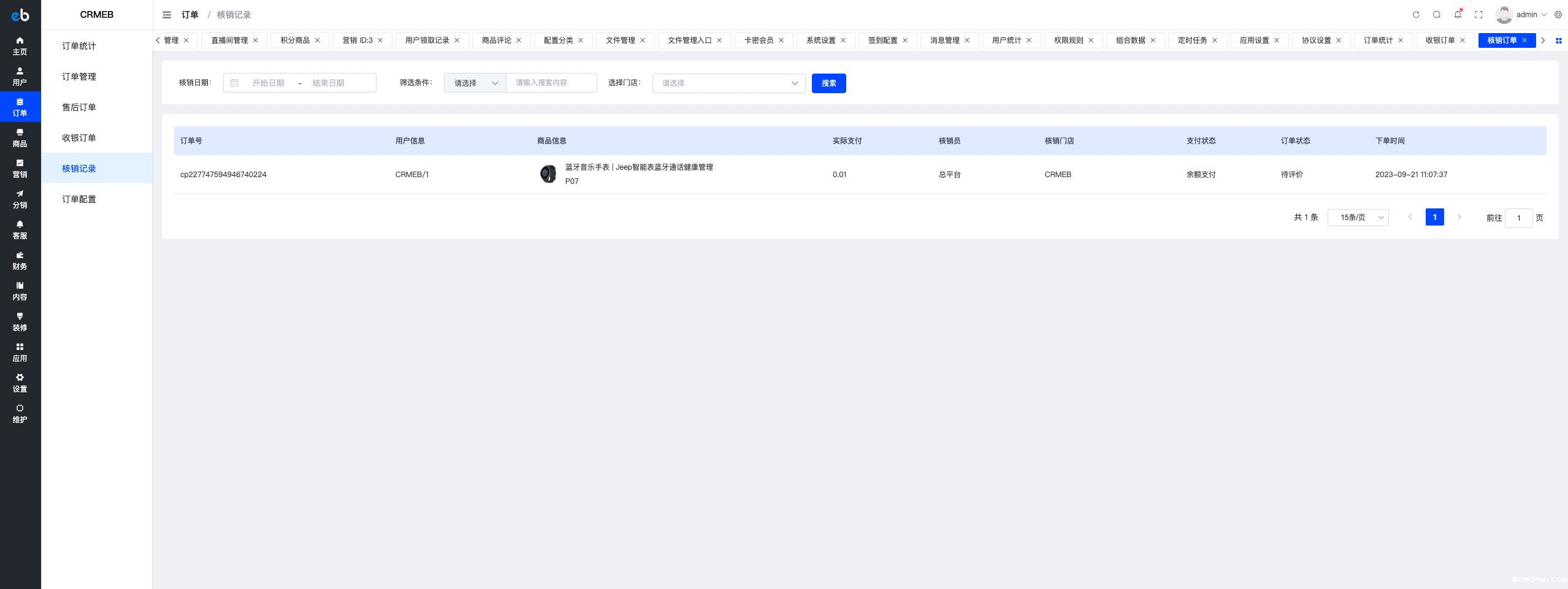Switch to the 收银订单 tab
Screen dimensions: 1568x589
coord(1439,40)
